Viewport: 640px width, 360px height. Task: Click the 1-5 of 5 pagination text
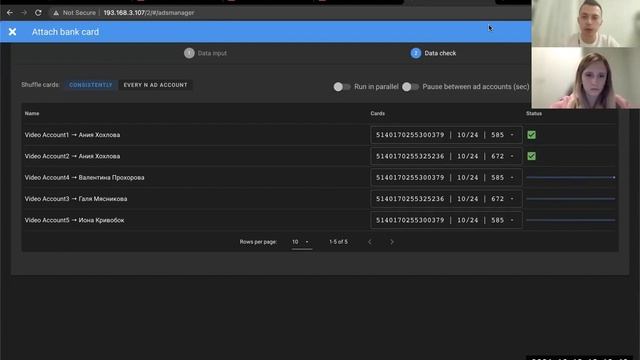click(x=338, y=242)
